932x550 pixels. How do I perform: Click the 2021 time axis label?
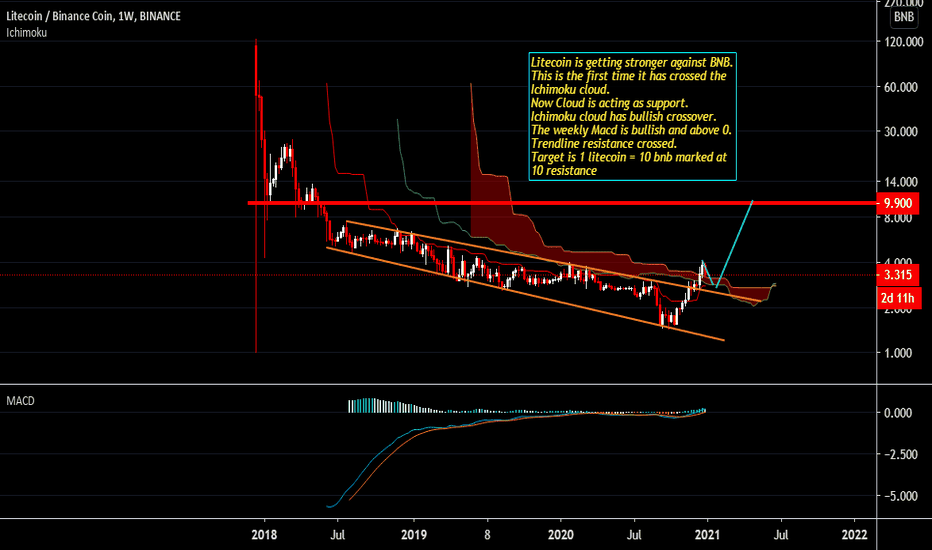(x=707, y=535)
